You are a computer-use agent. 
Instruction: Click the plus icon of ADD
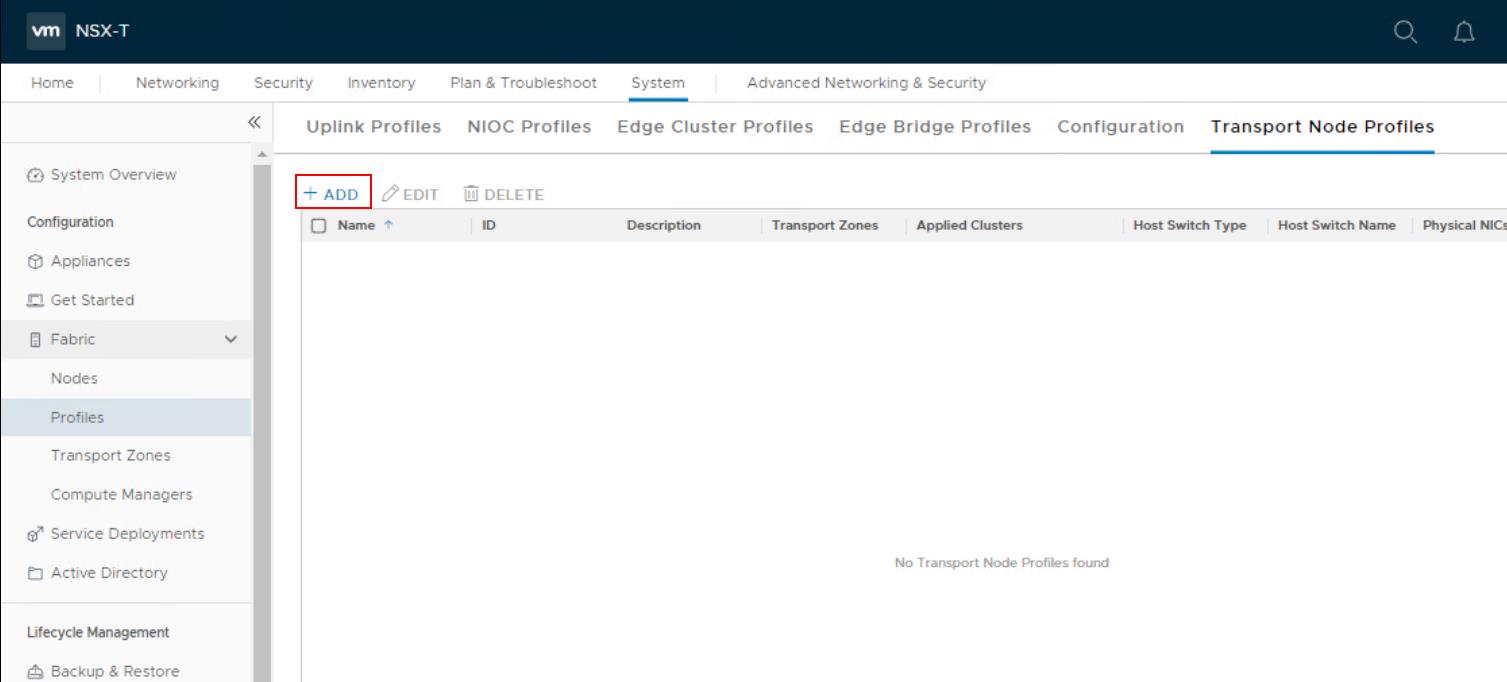tap(310, 193)
